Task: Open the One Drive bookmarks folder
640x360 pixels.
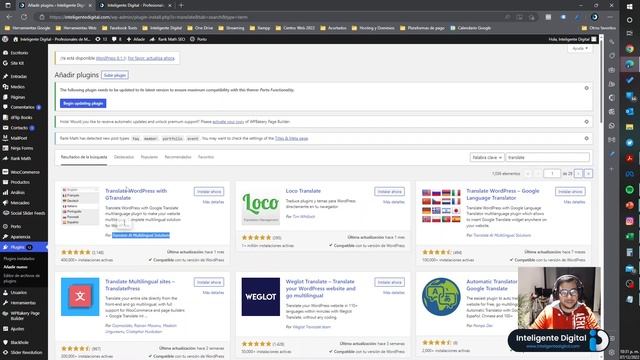Action: tap(200, 28)
